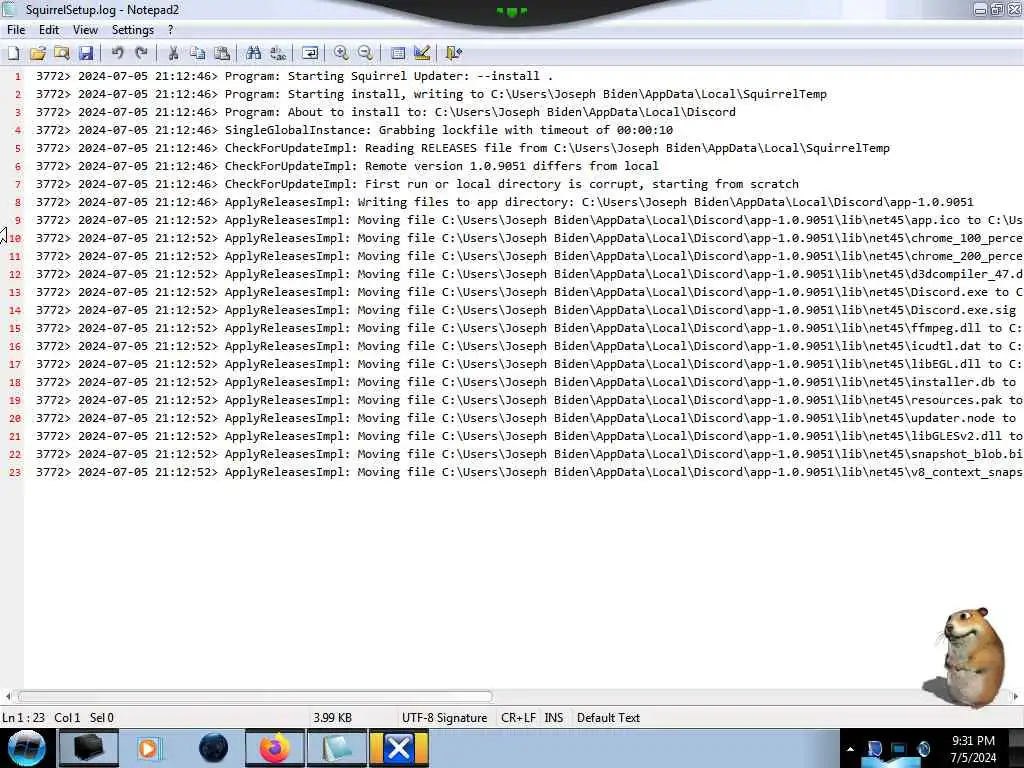The height and width of the screenshot is (768, 1024).
Task: Click the Browse files toolbar icon
Action: 62,53
